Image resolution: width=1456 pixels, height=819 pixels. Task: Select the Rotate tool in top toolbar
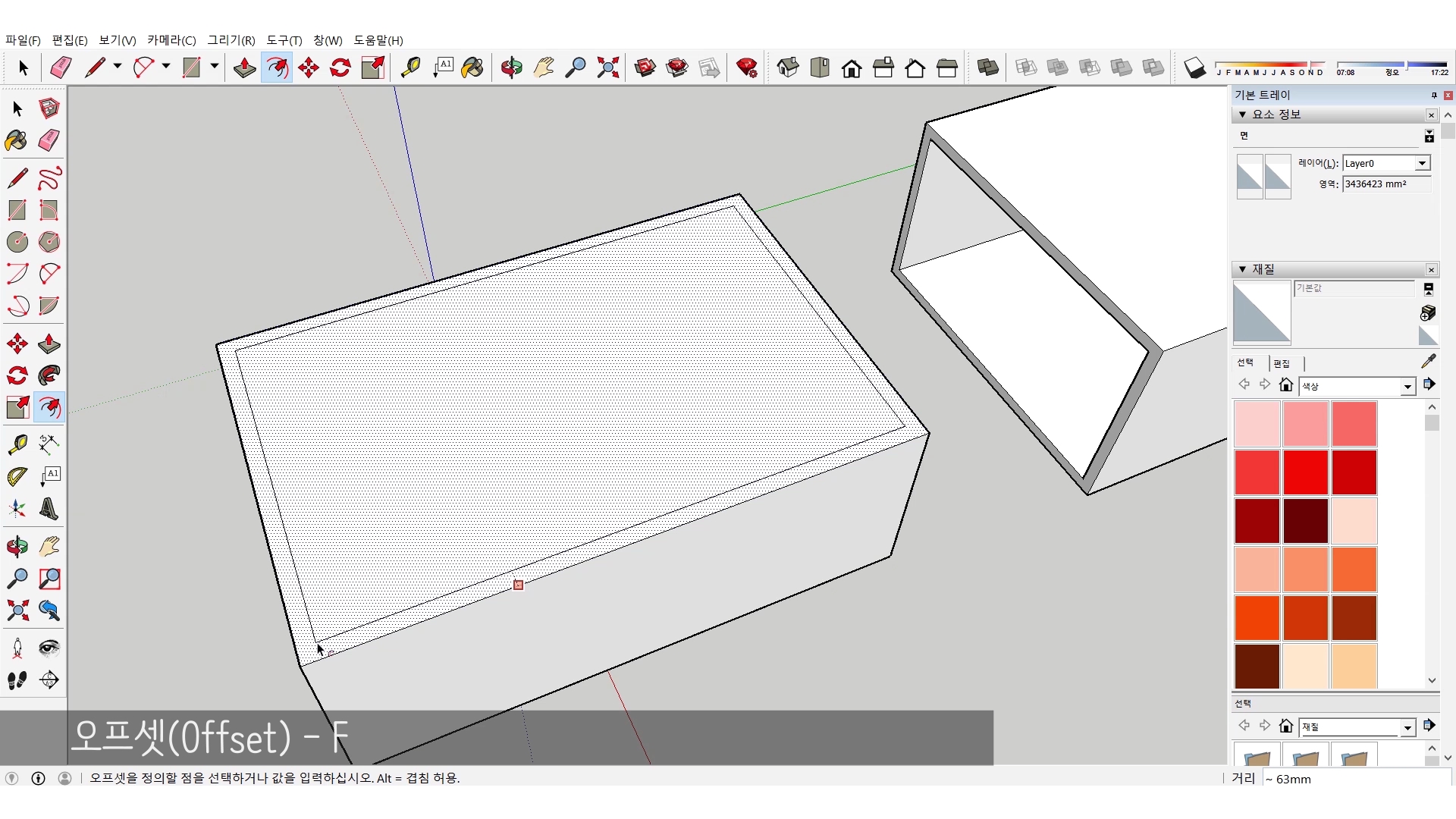coord(340,68)
